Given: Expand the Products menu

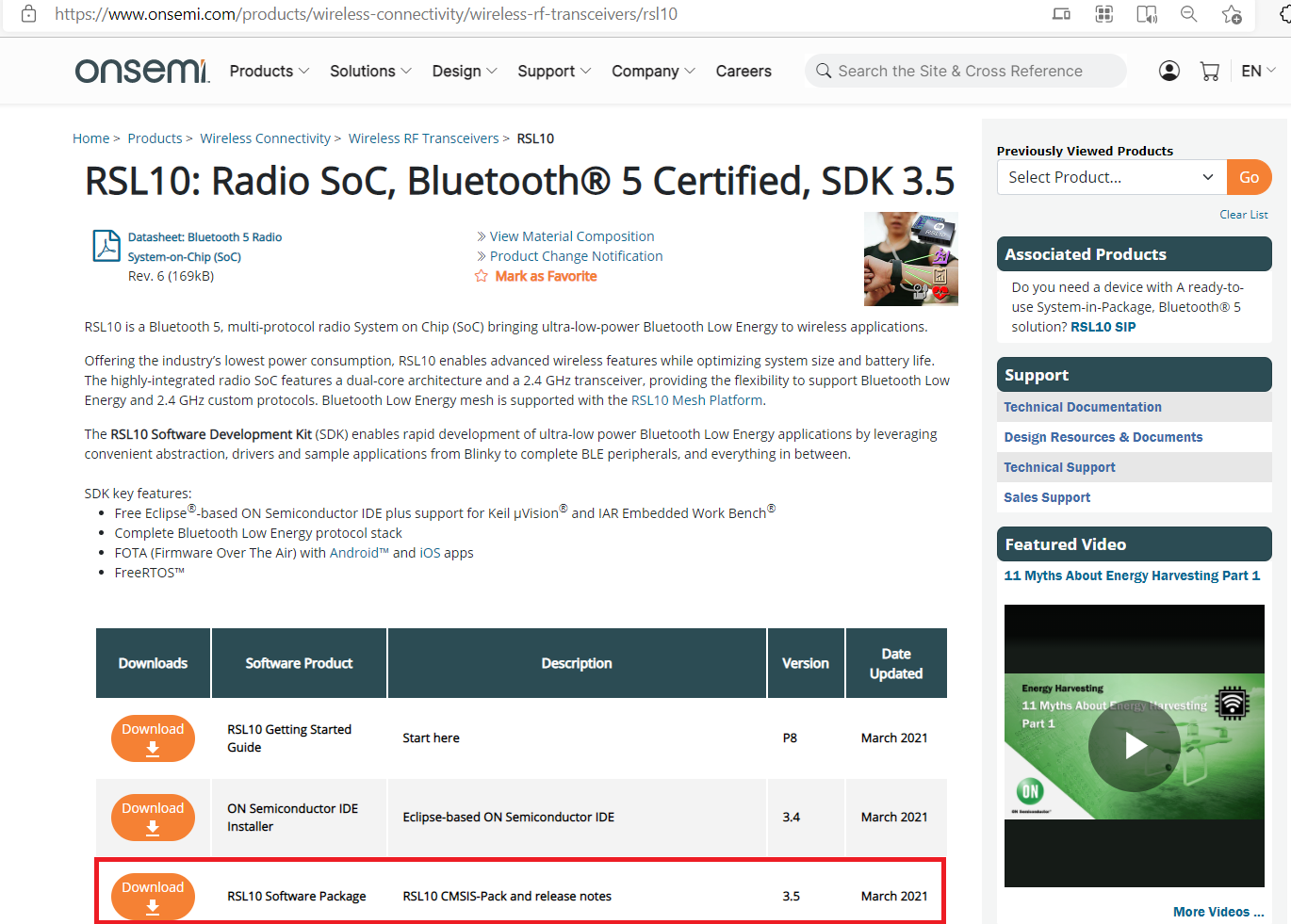Looking at the screenshot, I should click(270, 71).
